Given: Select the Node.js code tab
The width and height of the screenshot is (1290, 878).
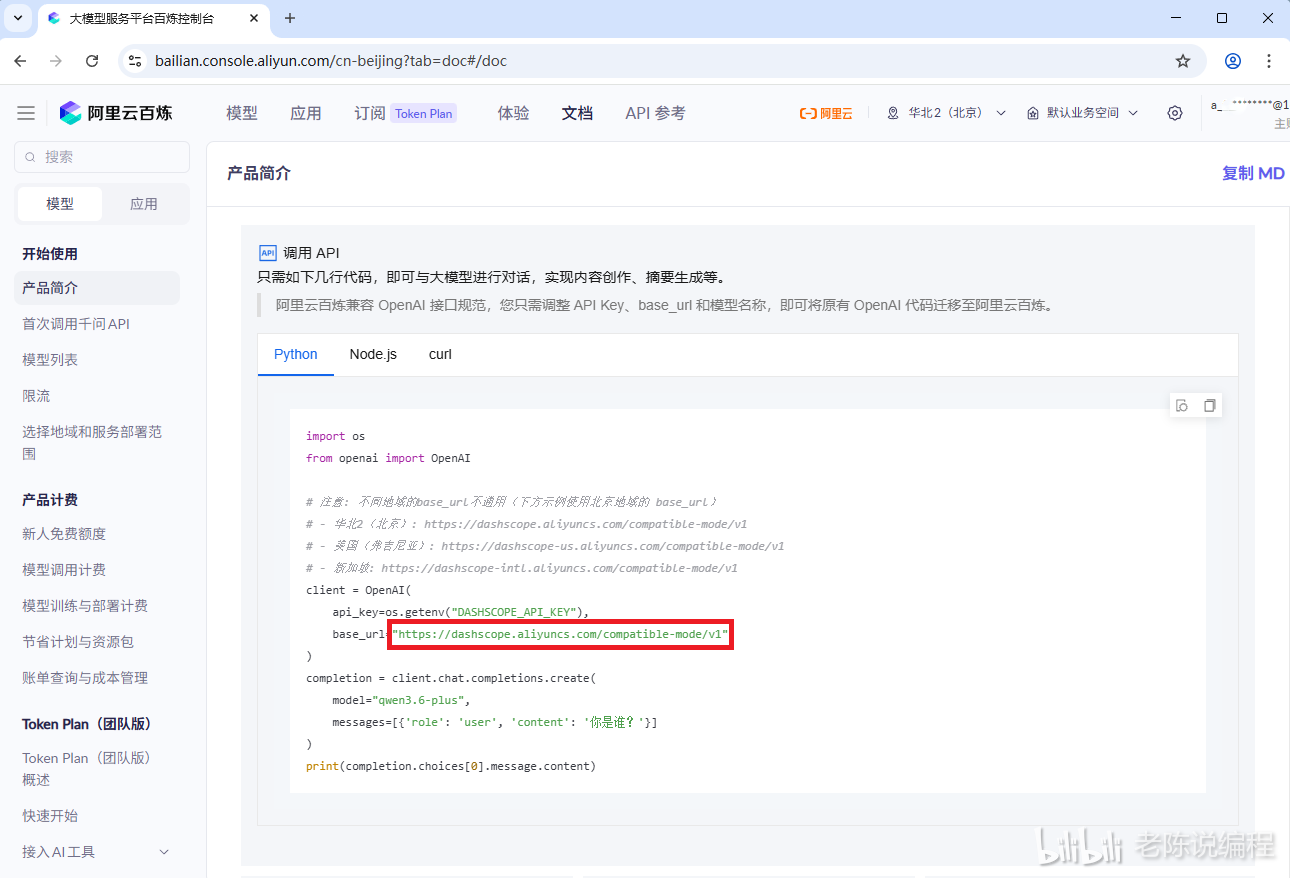Looking at the screenshot, I should [x=373, y=354].
